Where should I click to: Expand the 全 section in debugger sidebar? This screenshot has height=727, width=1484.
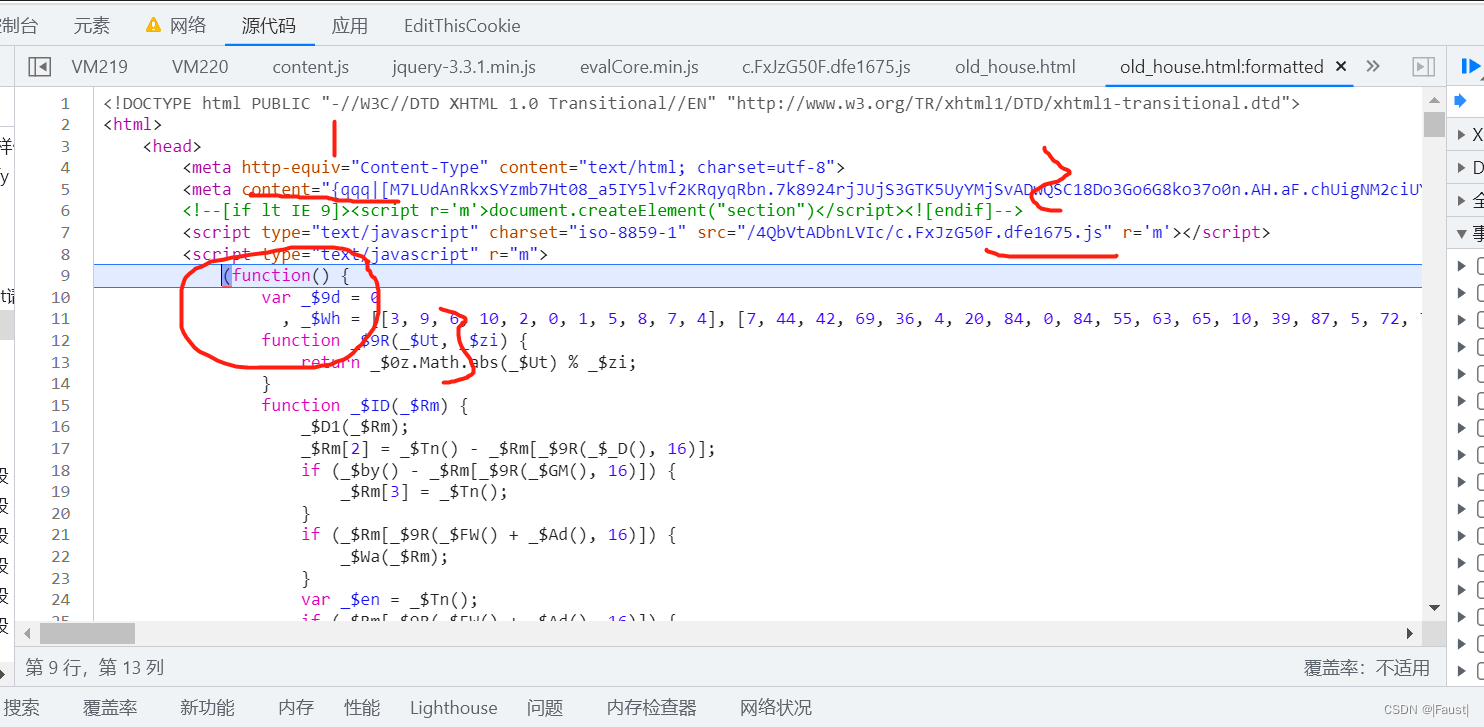click(x=1460, y=201)
